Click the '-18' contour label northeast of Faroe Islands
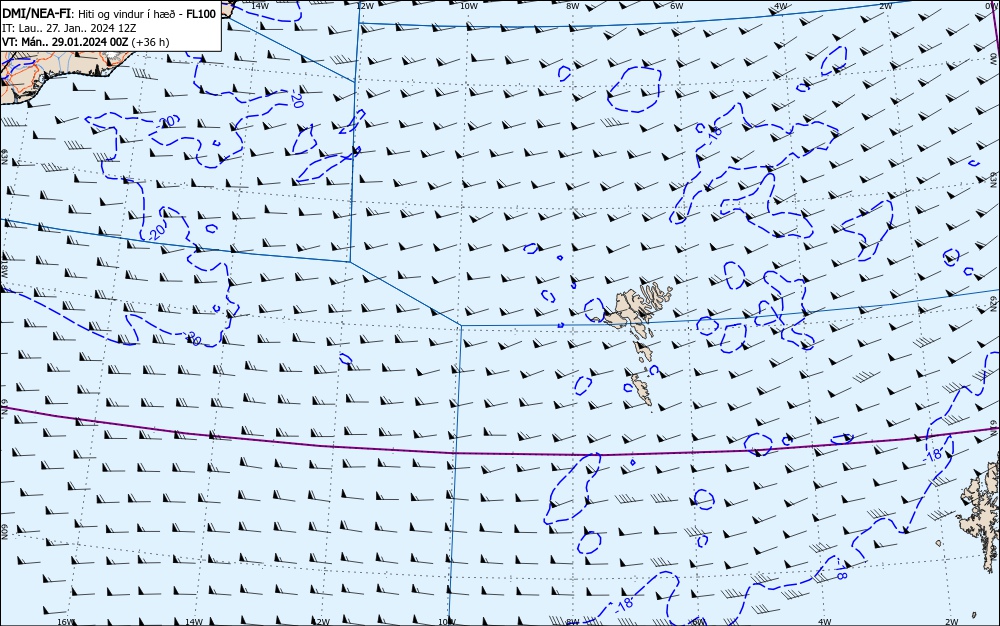This screenshot has height=626, width=1000. coord(714,135)
